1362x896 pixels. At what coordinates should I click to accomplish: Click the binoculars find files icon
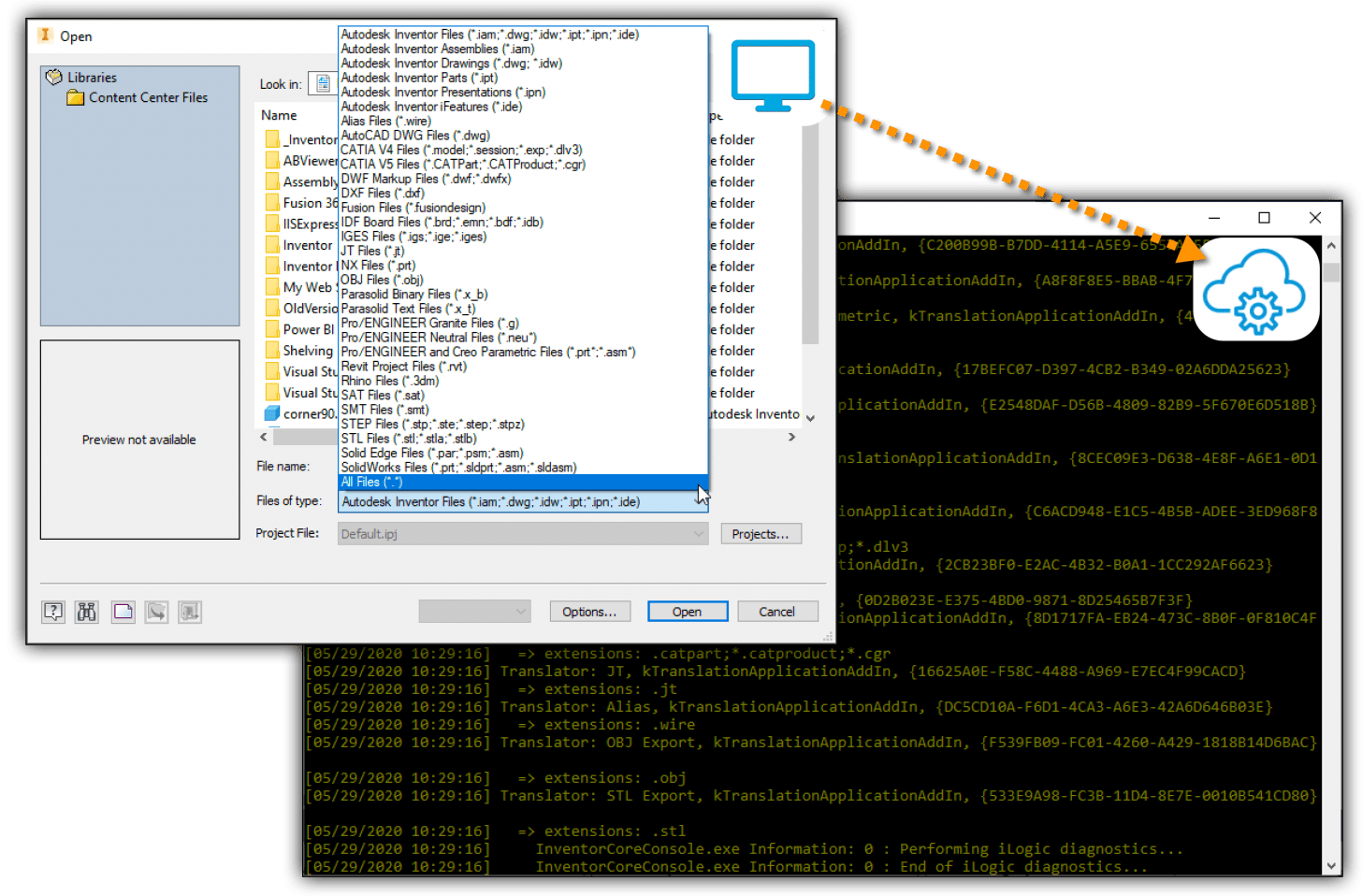87,612
